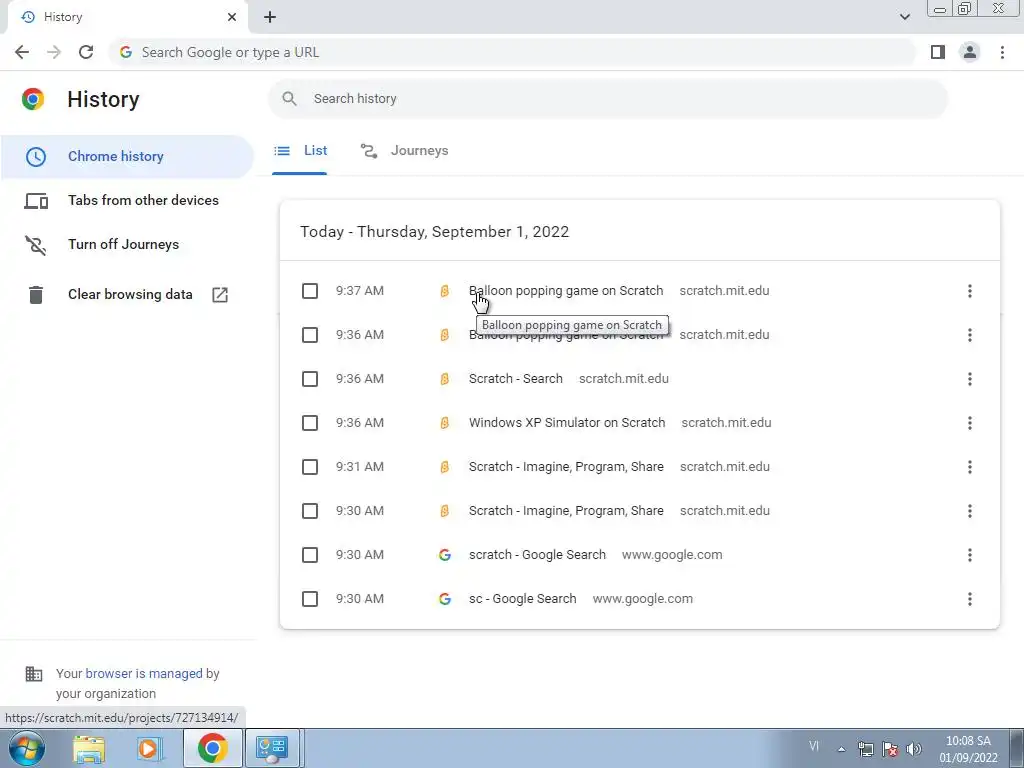Click 9:36 AM Balloon row domain scratch.mit.edu
Screen dimensions: 1024x768
[724, 335]
